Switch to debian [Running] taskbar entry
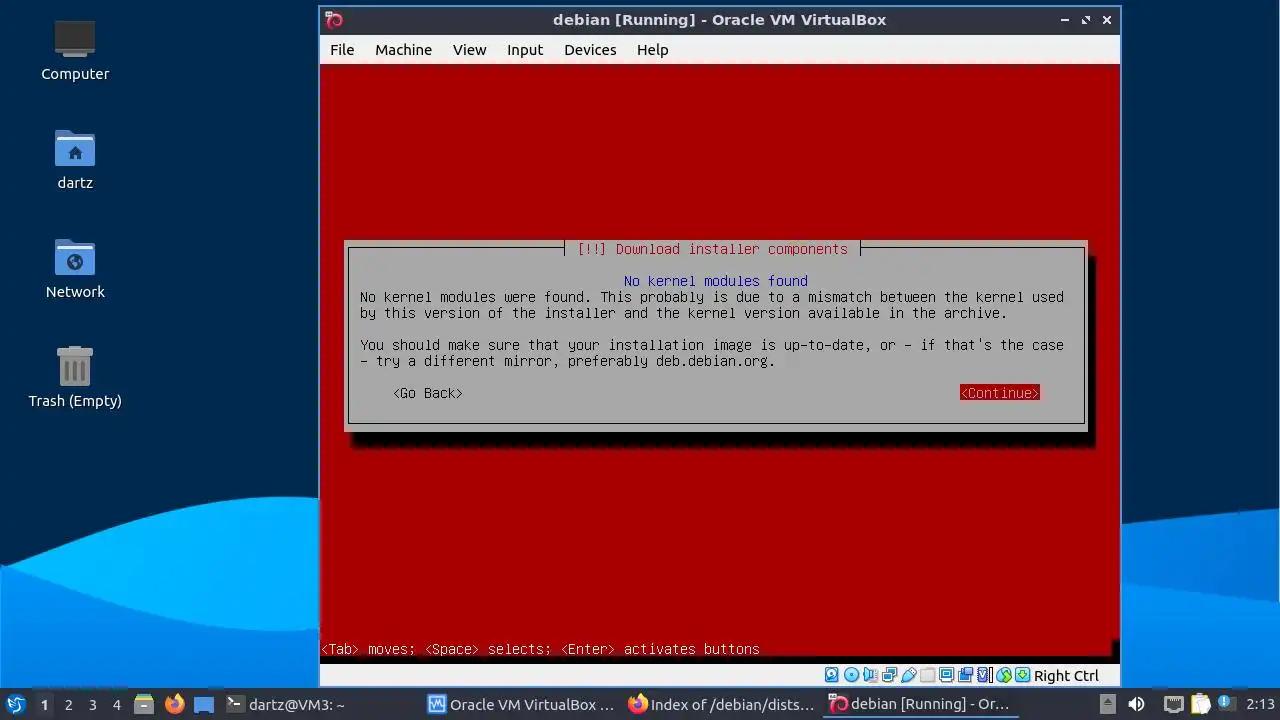This screenshot has width=1280, height=720. click(x=921, y=704)
